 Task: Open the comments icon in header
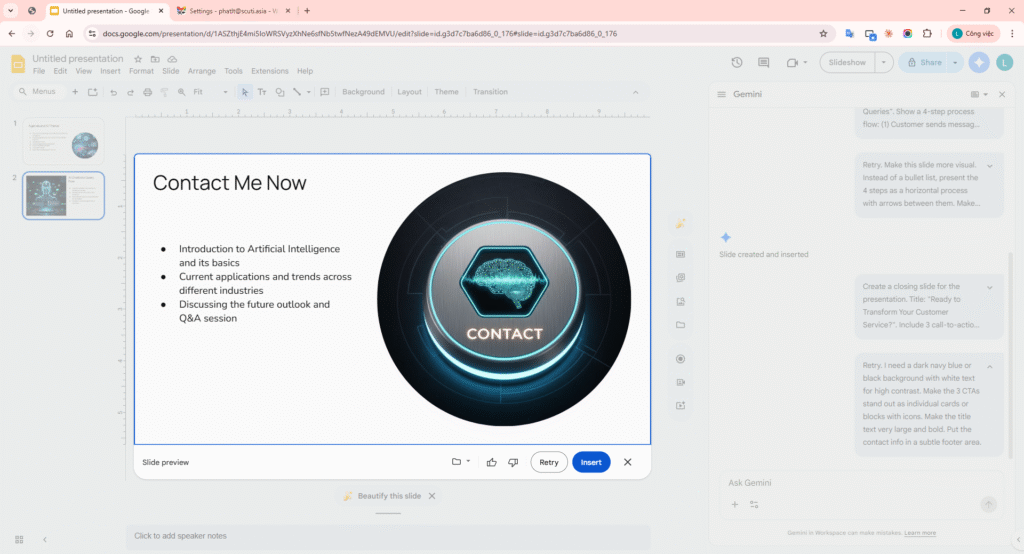coord(765,62)
